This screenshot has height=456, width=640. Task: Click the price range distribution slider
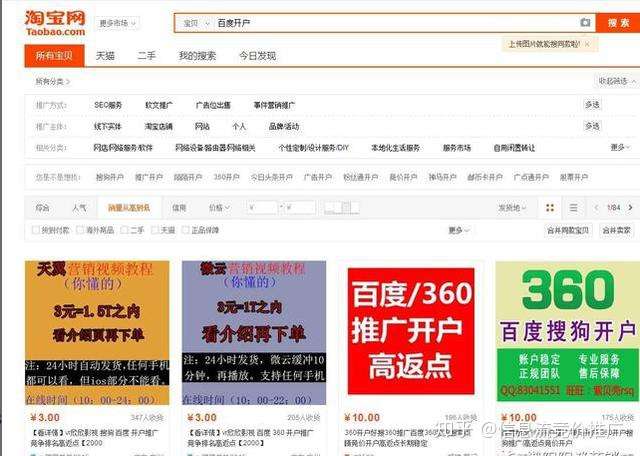342,208
